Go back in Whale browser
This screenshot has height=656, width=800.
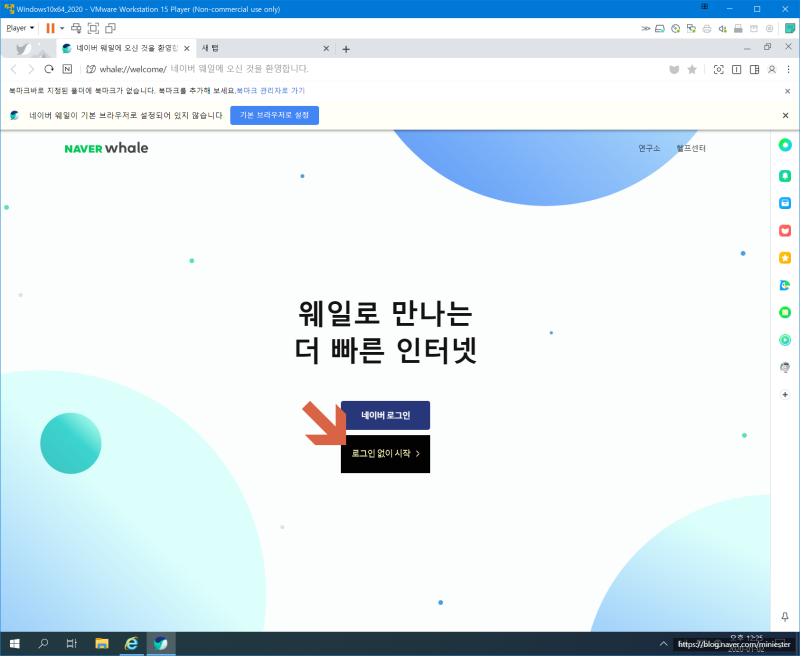(x=14, y=69)
